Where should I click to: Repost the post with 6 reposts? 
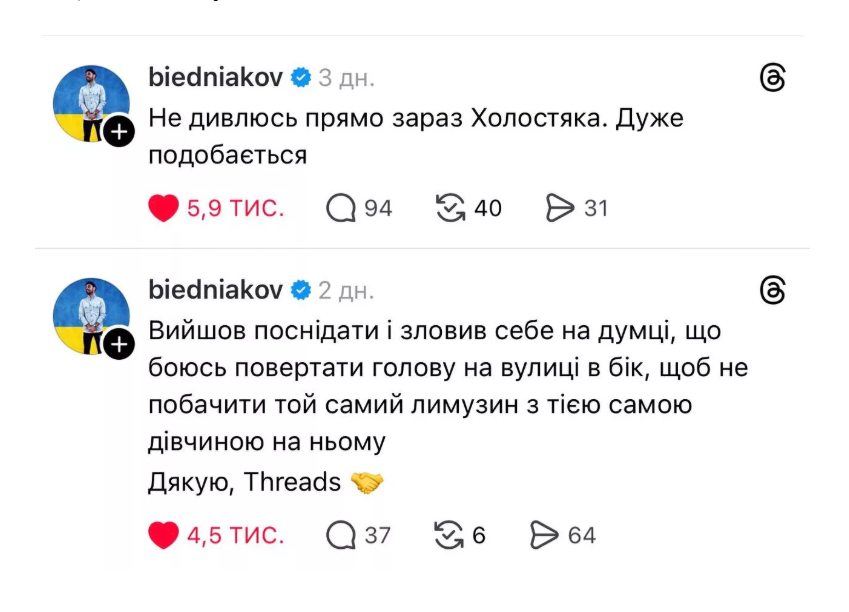tap(449, 535)
